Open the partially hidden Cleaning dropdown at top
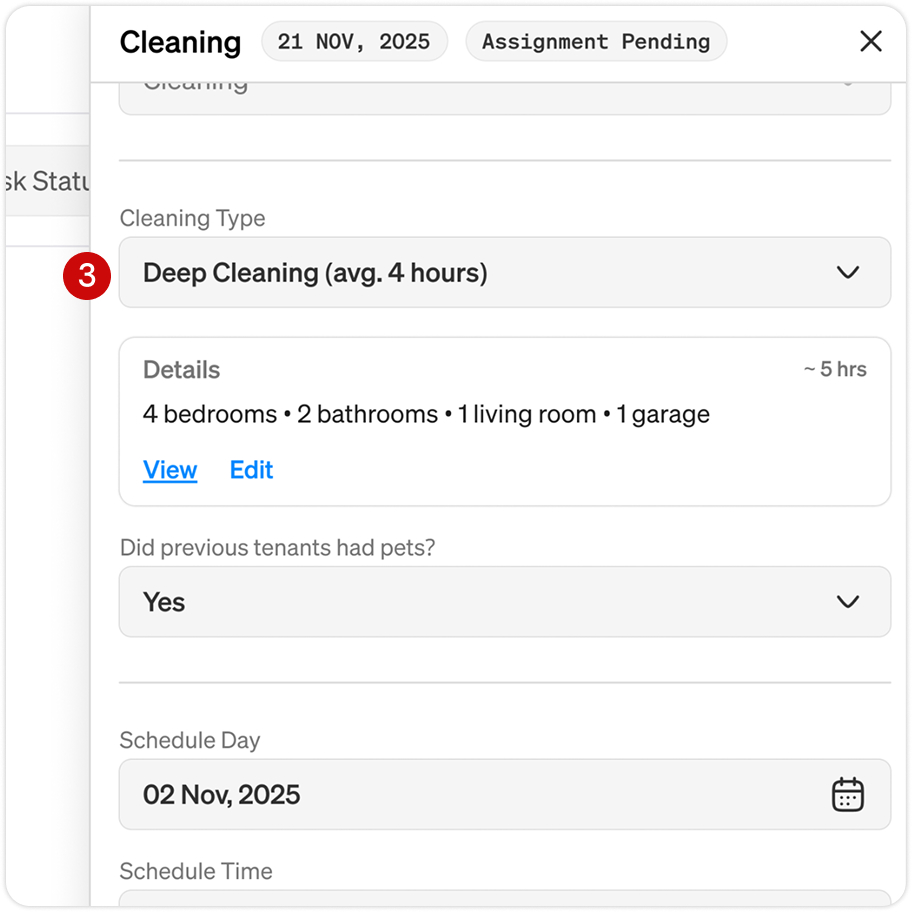The width and height of the screenshot is (912, 912). [504, 97]
